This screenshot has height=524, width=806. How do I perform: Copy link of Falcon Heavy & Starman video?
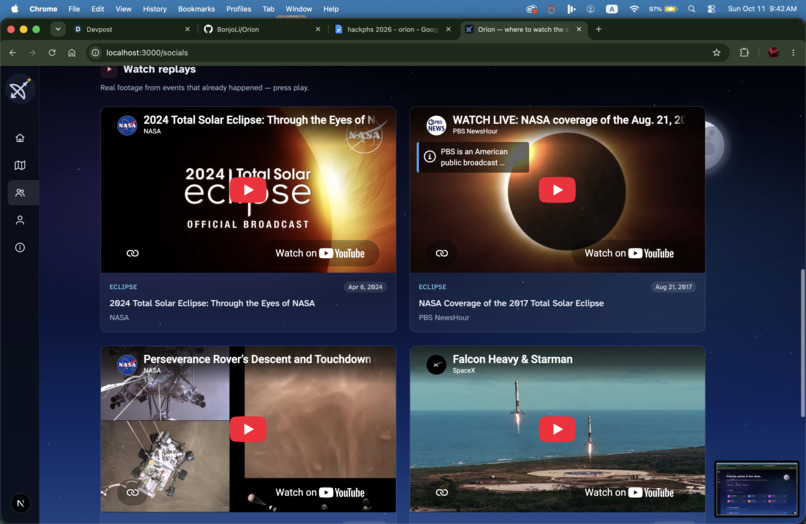pos(442,492)
